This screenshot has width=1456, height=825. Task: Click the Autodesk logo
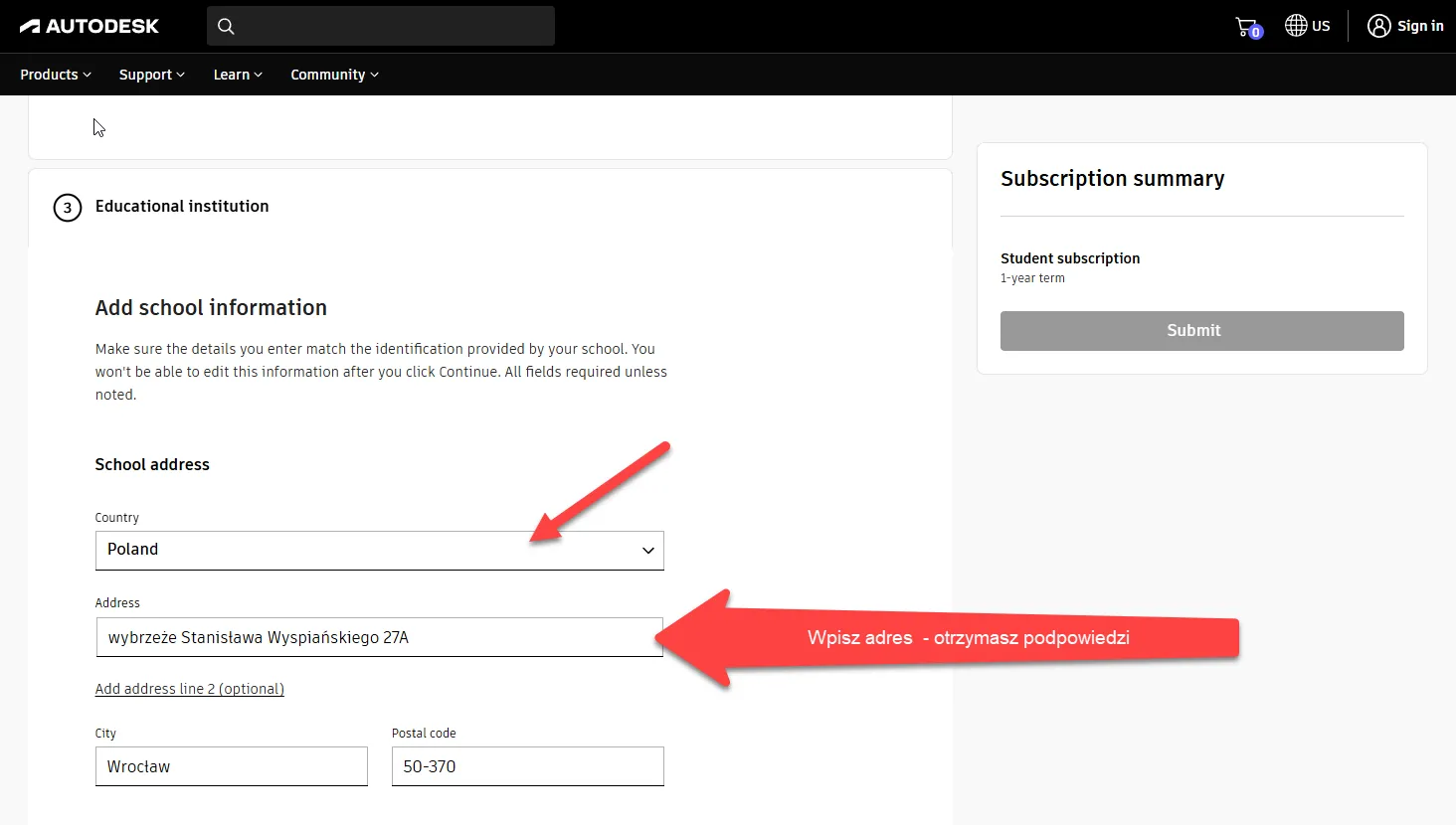(x=90, y=27)
